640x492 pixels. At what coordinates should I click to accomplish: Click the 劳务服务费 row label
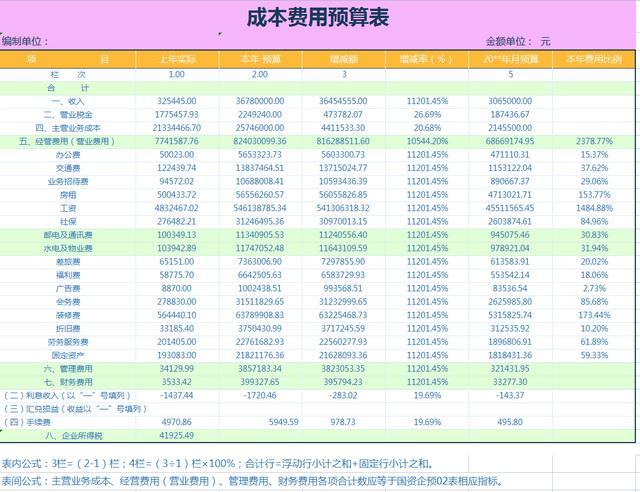click(x=68, y=342)
